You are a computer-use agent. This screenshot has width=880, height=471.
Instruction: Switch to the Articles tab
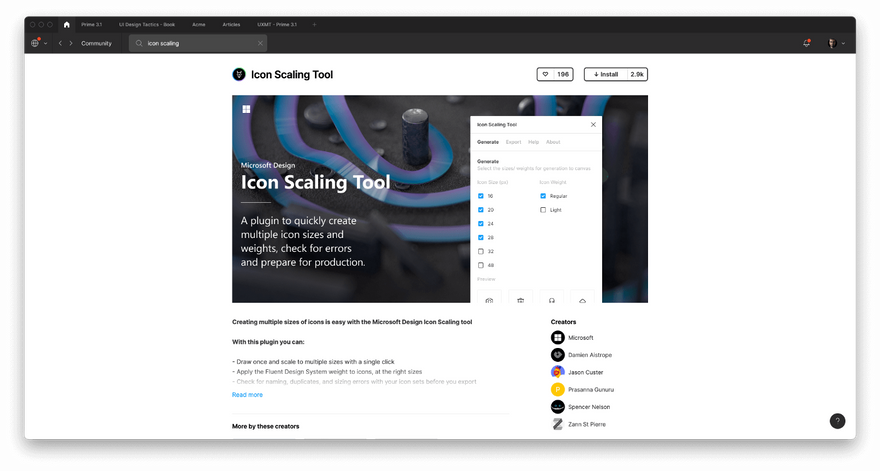231,25
